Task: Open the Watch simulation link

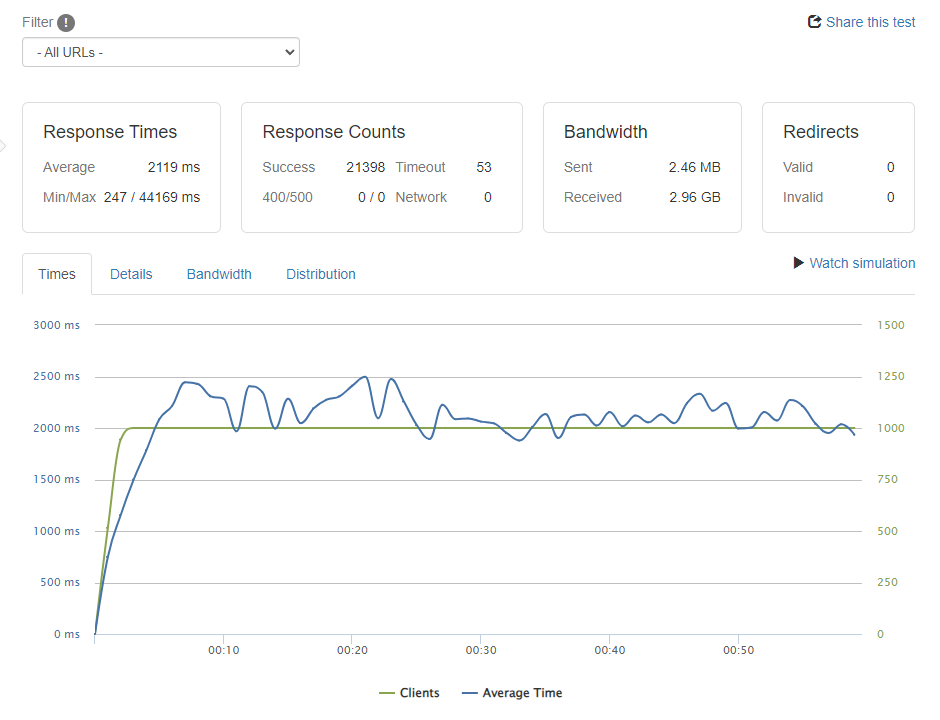Action: tap(861, 263)
